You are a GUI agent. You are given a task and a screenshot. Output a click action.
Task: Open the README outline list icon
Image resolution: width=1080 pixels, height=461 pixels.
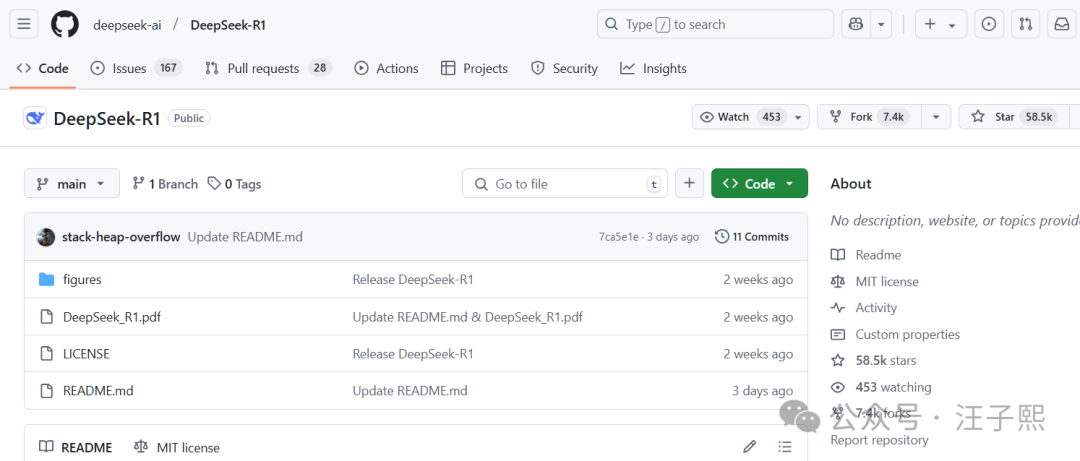(785, 447)
